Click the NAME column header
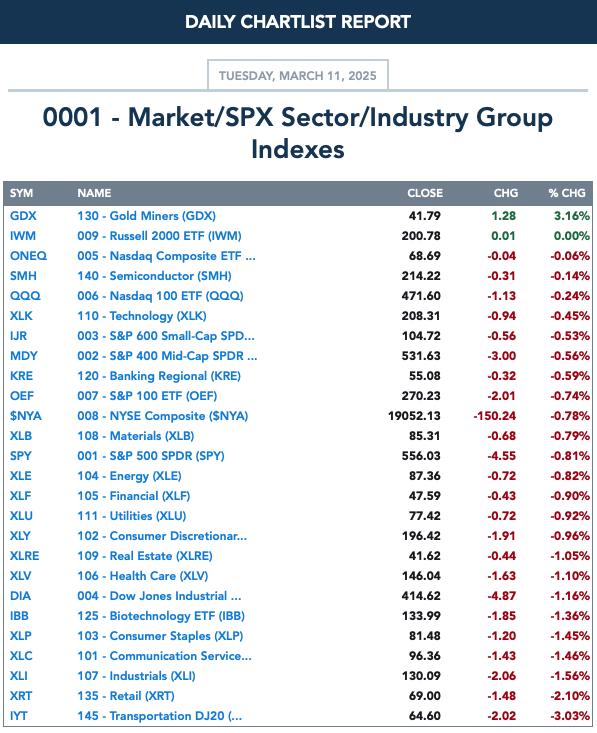Screen dimensions: 597x733 pyautogui.click(x=94, y=193)
